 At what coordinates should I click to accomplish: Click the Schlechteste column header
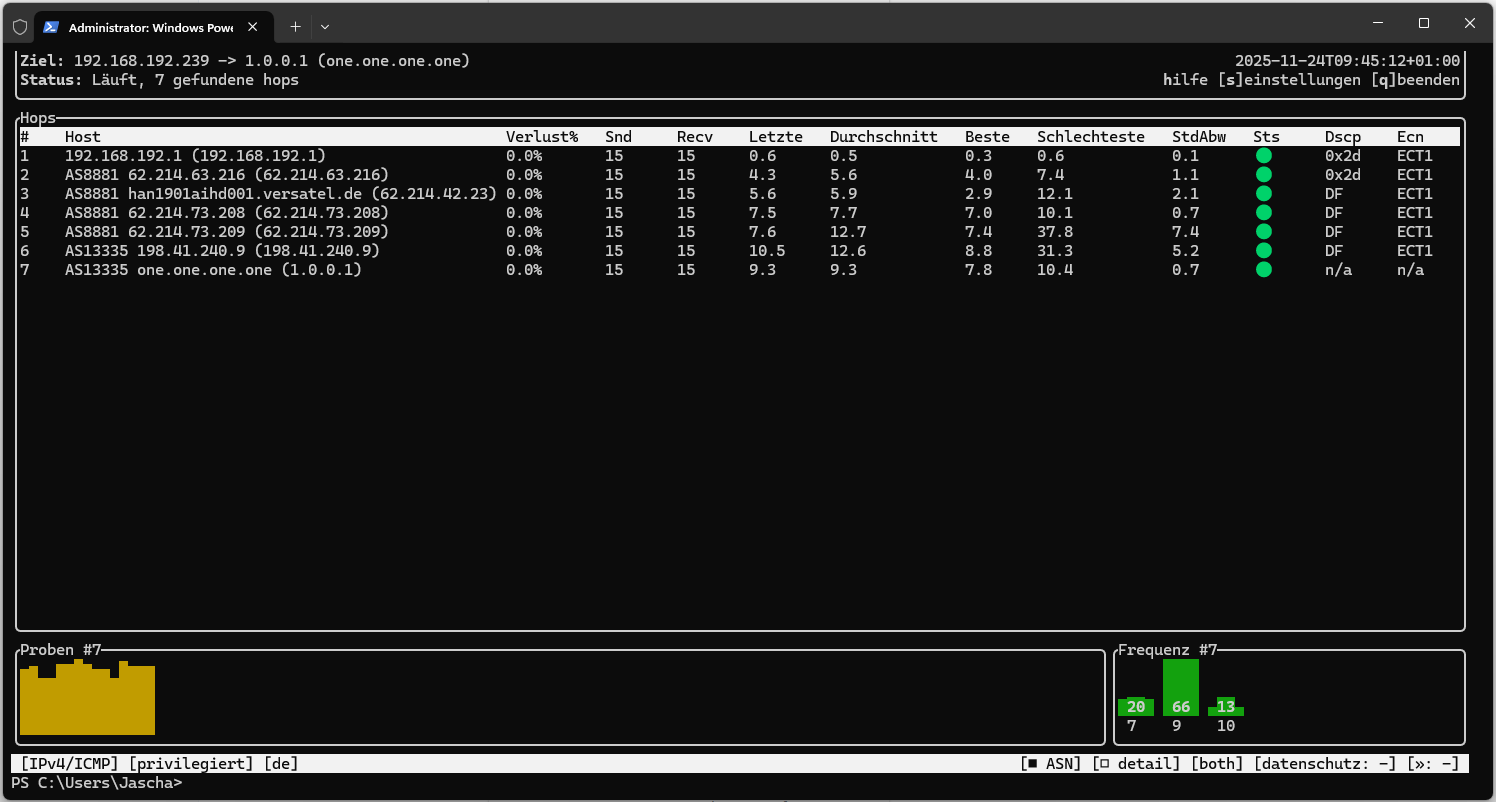tap(1091, 137)
